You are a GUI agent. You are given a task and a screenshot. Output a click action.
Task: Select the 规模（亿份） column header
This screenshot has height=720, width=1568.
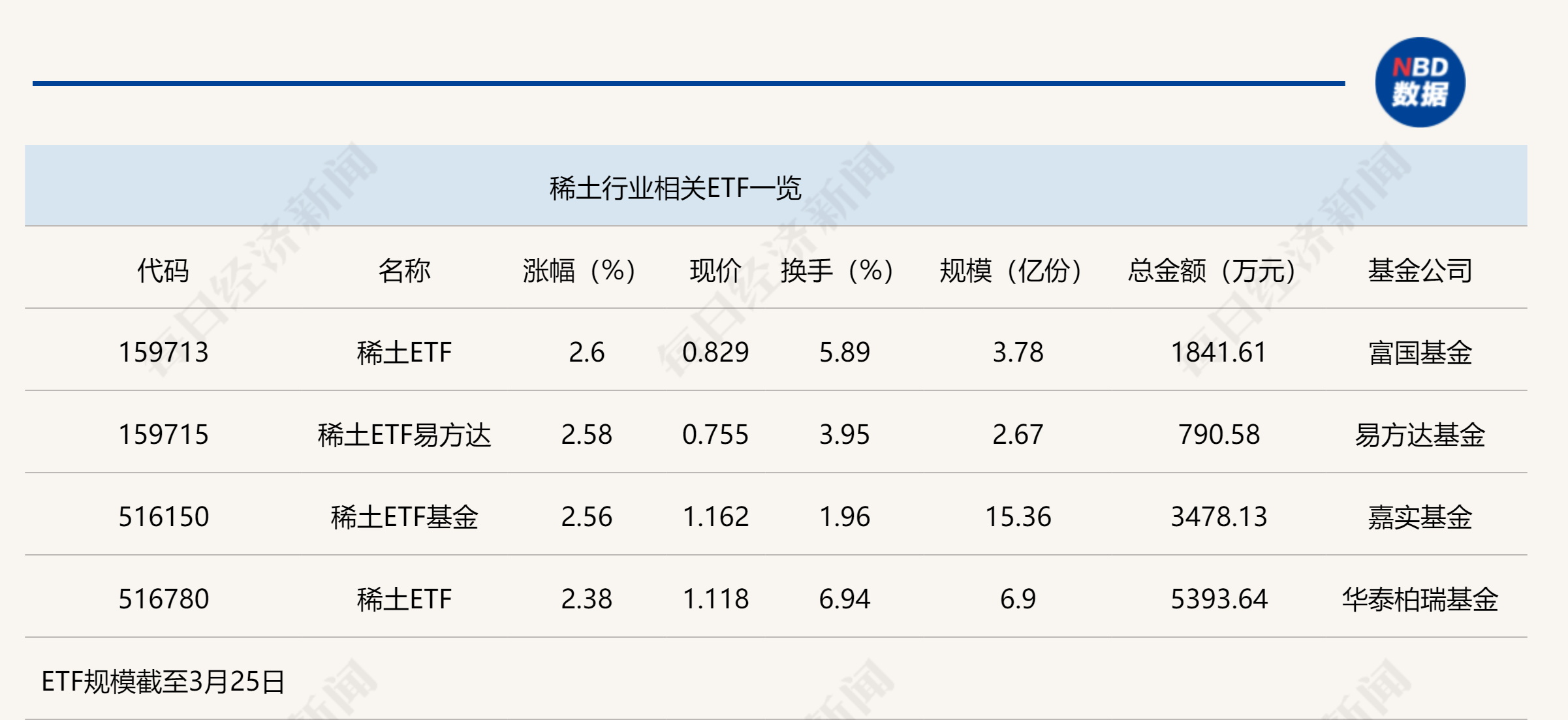pyautogui.click(x=1011, y=270)
